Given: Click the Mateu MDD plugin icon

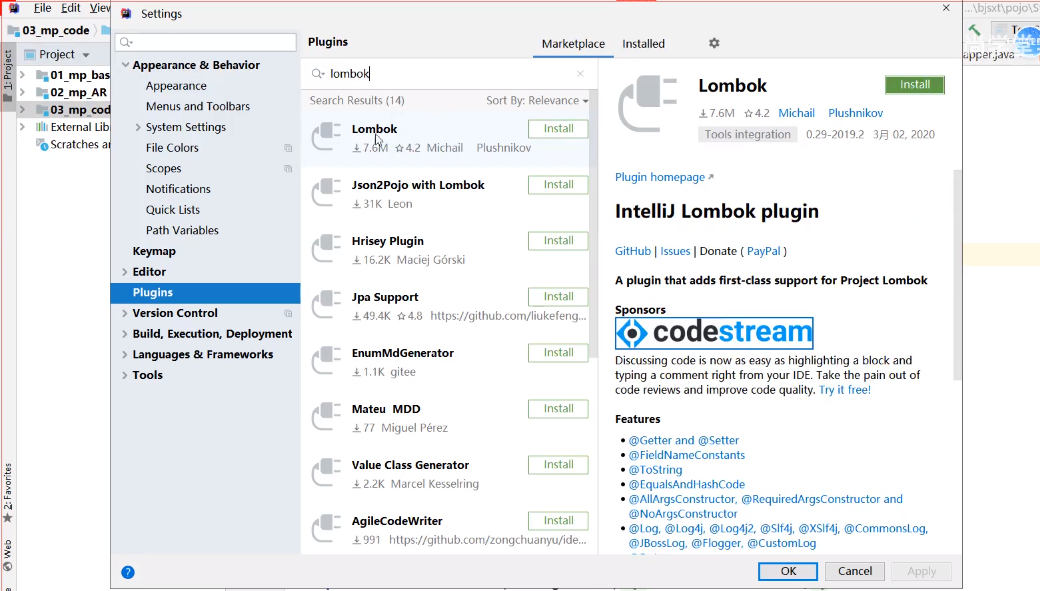Looking at the screenshot, I should pyautogui.click(x=326, y=417).
